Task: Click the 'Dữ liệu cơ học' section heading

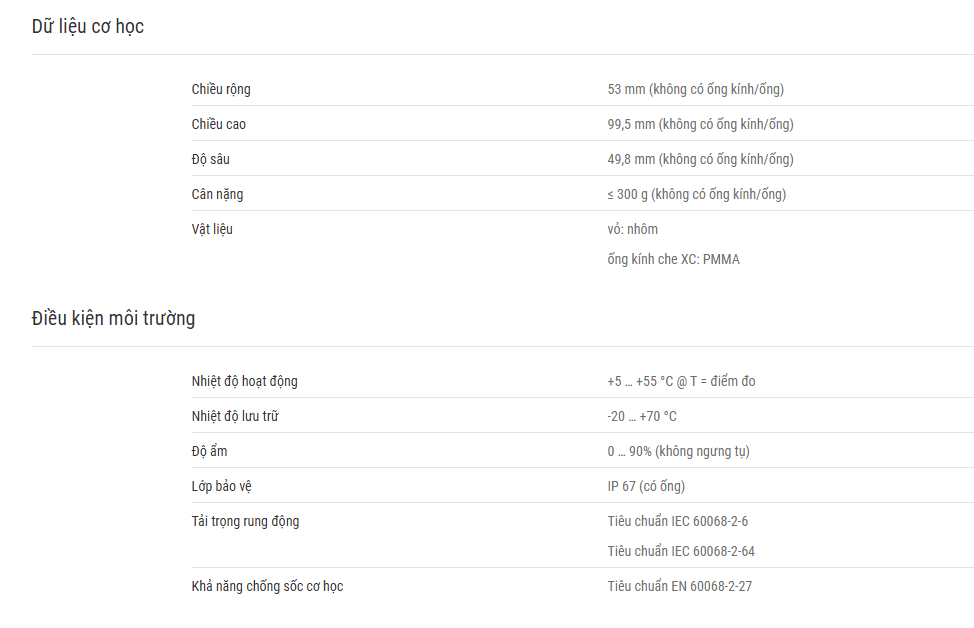Action: 88,27
